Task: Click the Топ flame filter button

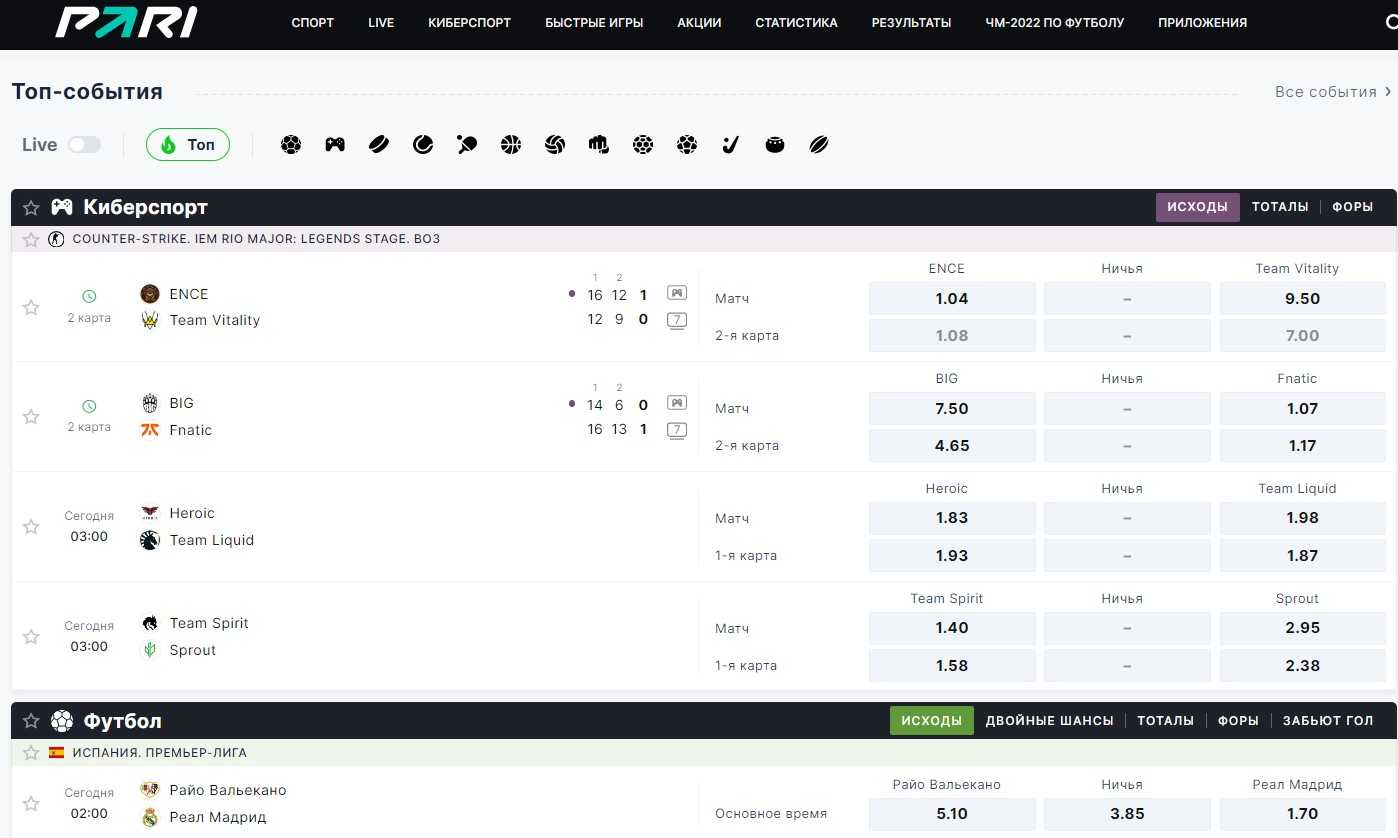Action: [188, 145]
